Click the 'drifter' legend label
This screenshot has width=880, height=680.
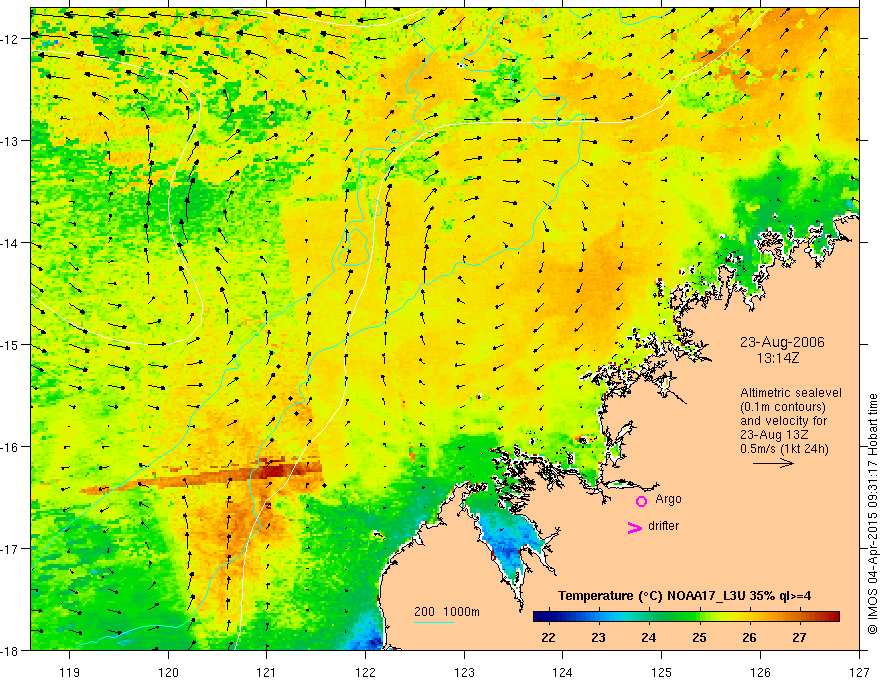(x=663, y=526)
